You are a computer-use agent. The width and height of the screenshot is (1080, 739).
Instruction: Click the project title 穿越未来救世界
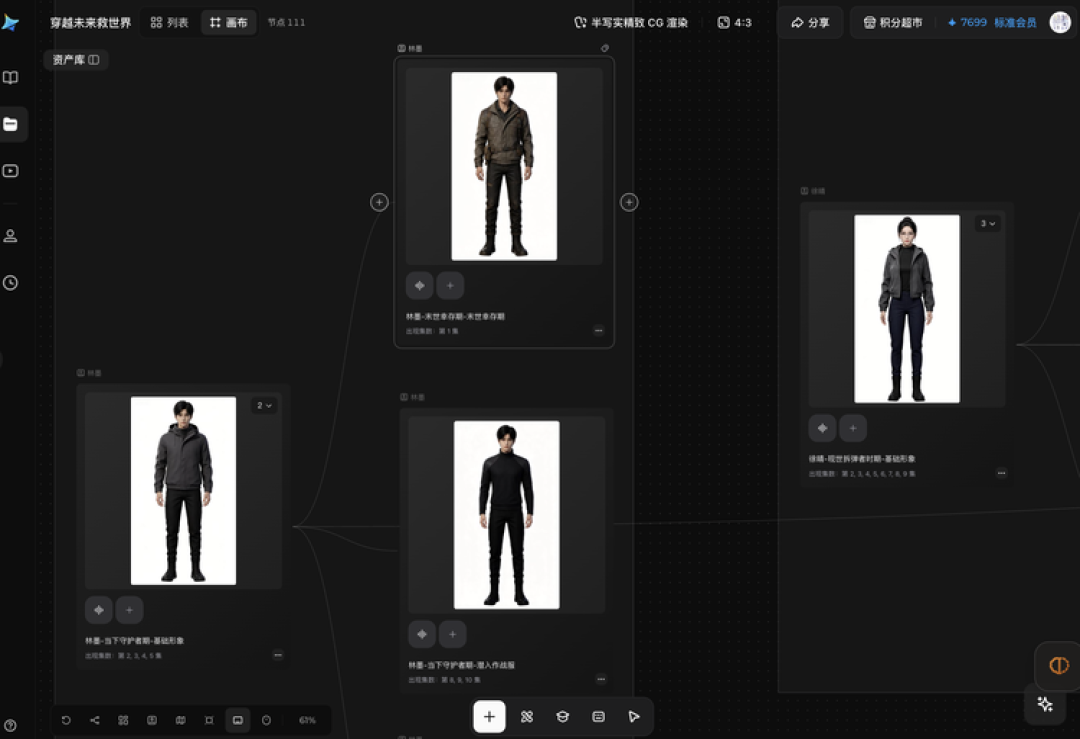click(90, 23)
